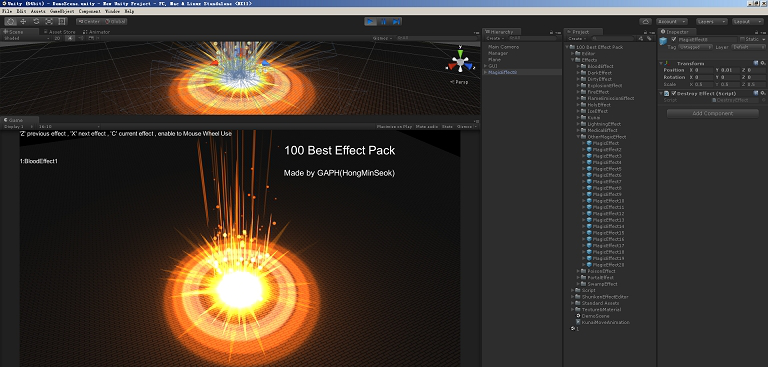Collapse the Transform component

click(x=661, y=63)
